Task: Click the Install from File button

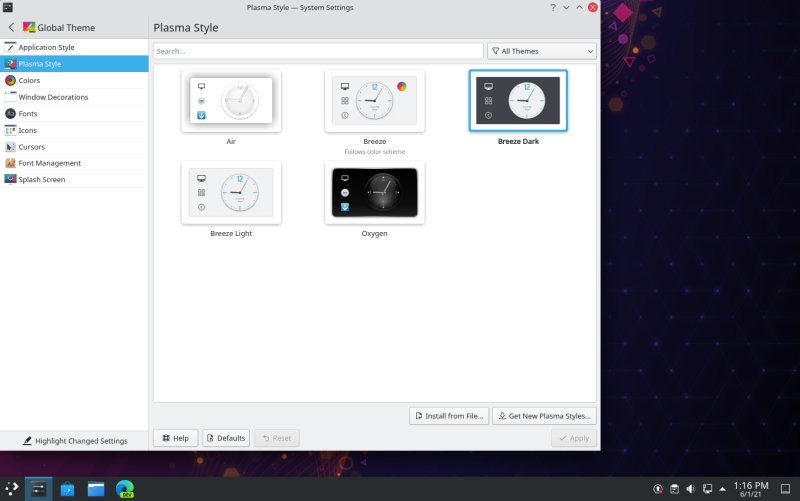Action: point(448,416)
